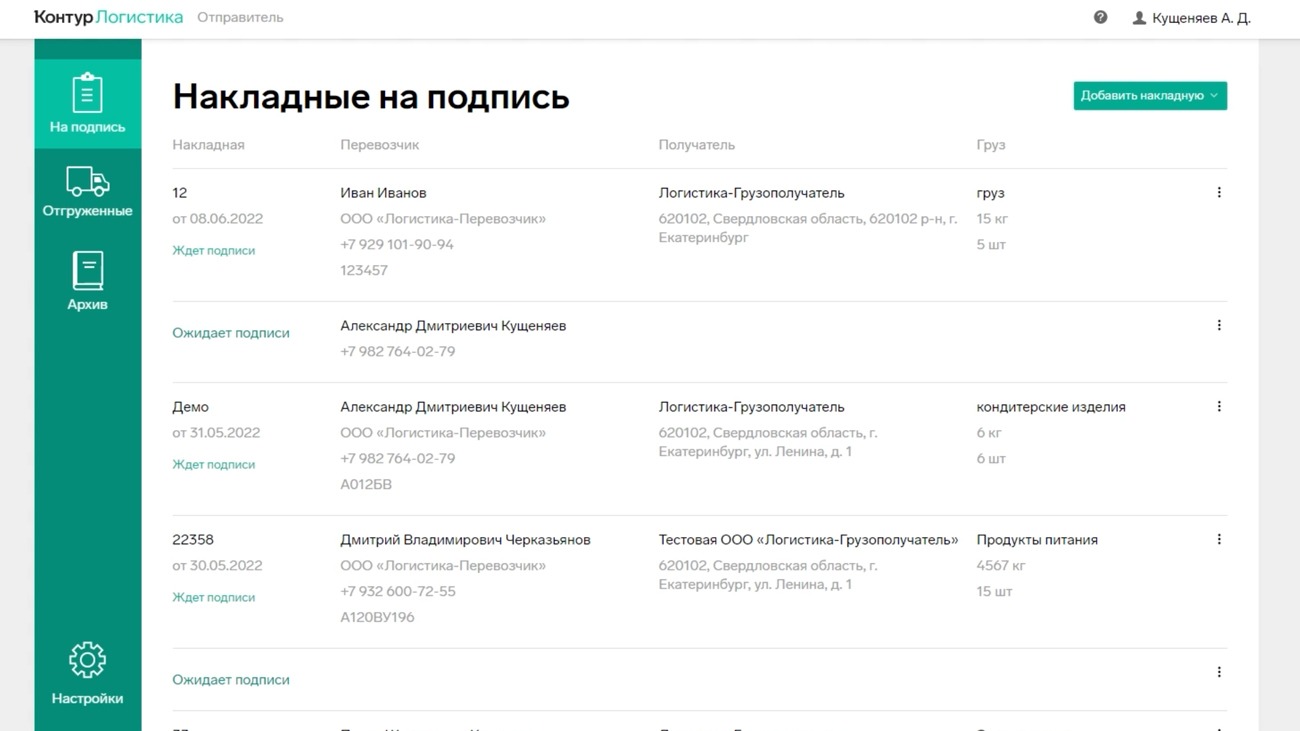The height and width of the screenshot is (731, 1300).
Task: Click Ждет подписи status for invoice 22358
Action: 213,598
